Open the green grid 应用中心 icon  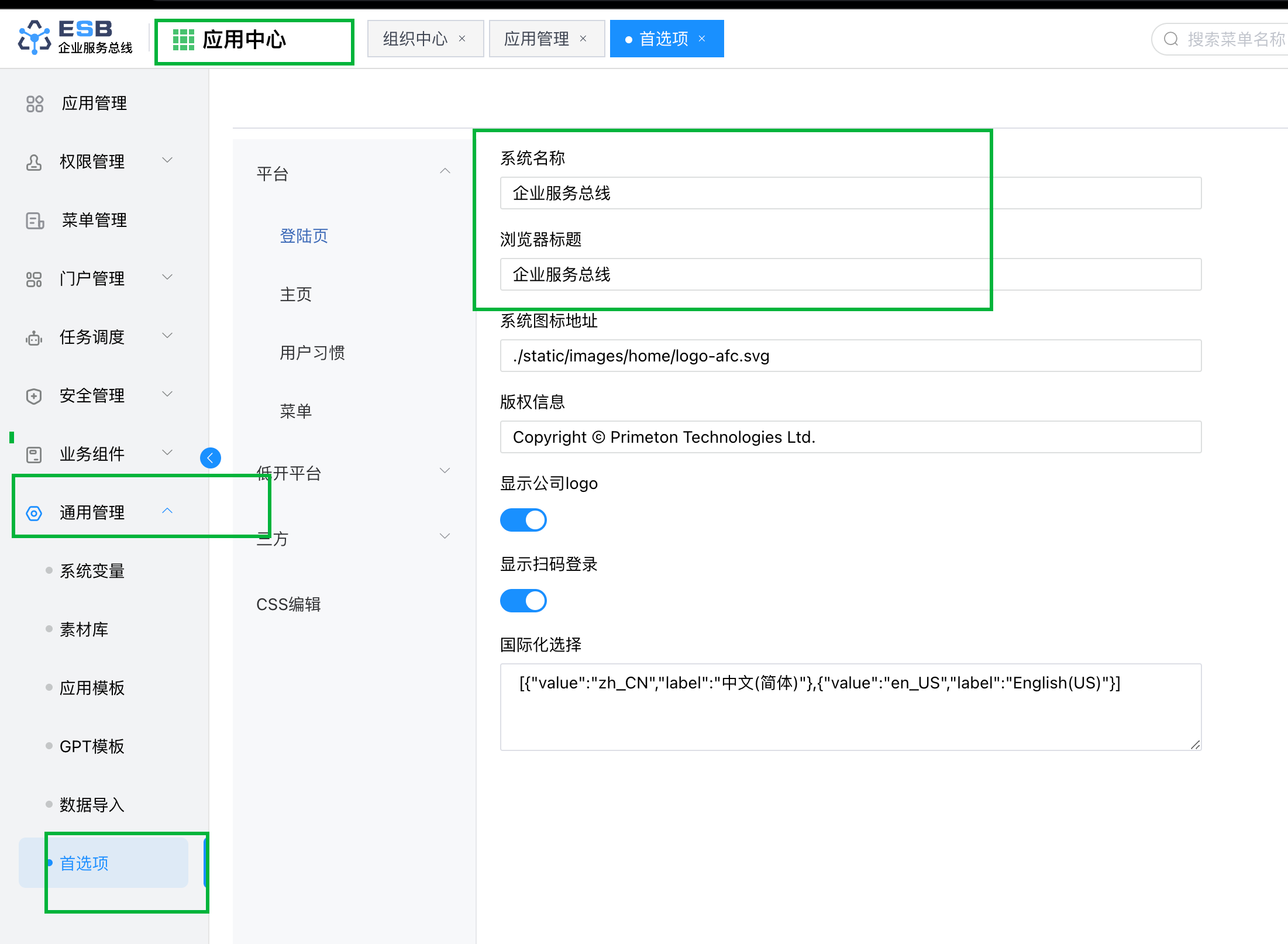point(183,40)
